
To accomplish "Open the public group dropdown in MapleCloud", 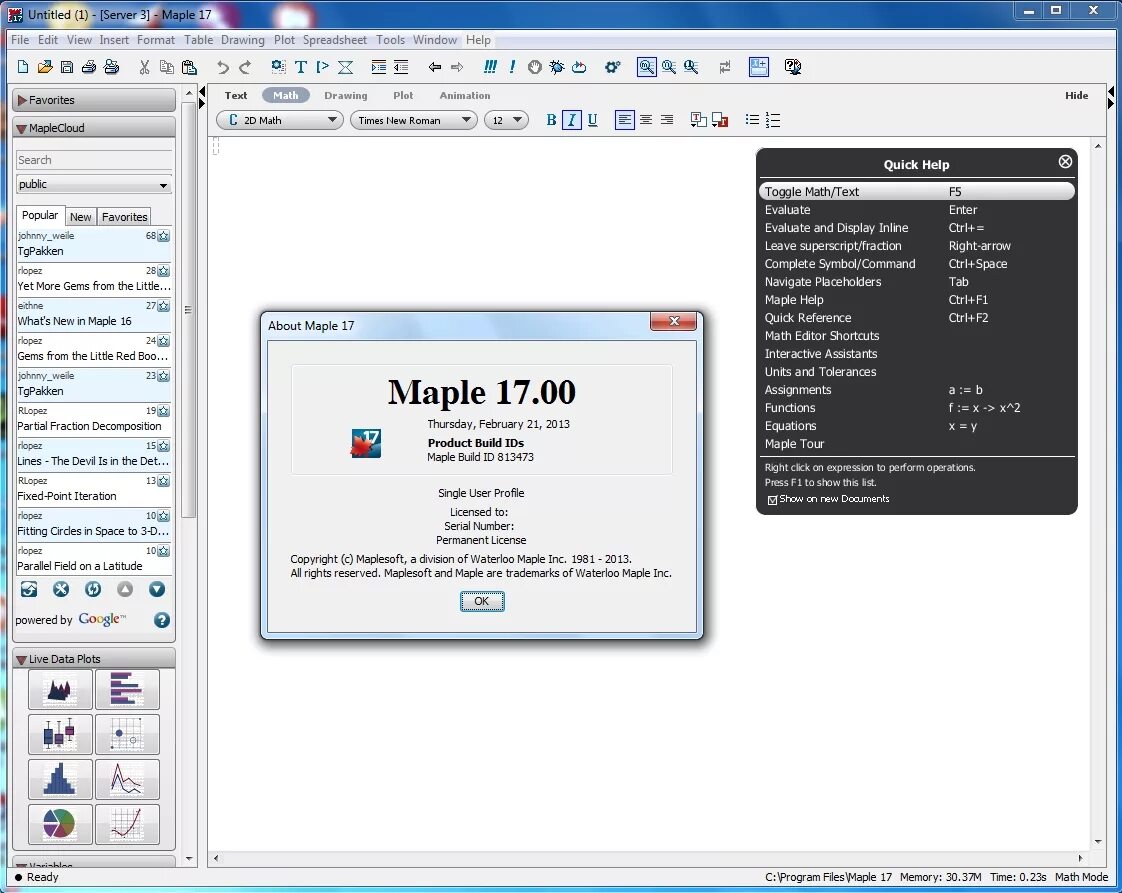I will click(x=94, y=185).
